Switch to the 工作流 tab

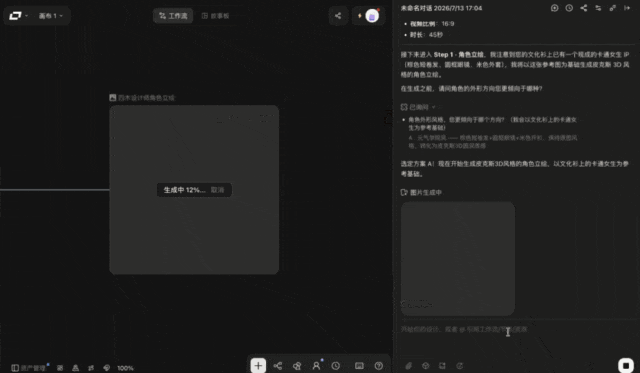tap(173, 16)
